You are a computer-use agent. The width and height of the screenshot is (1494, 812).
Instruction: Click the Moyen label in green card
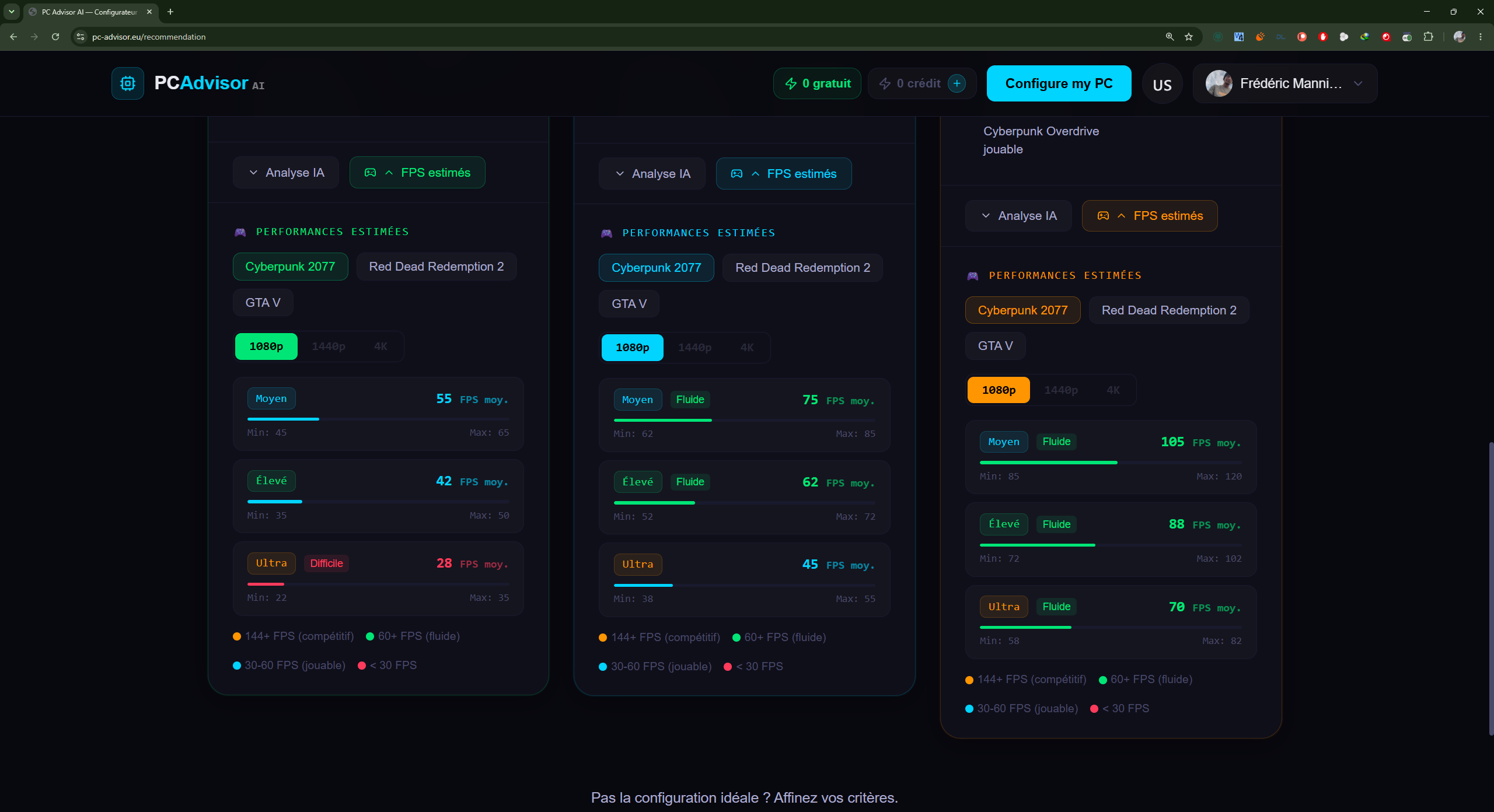tap(271, 398)
